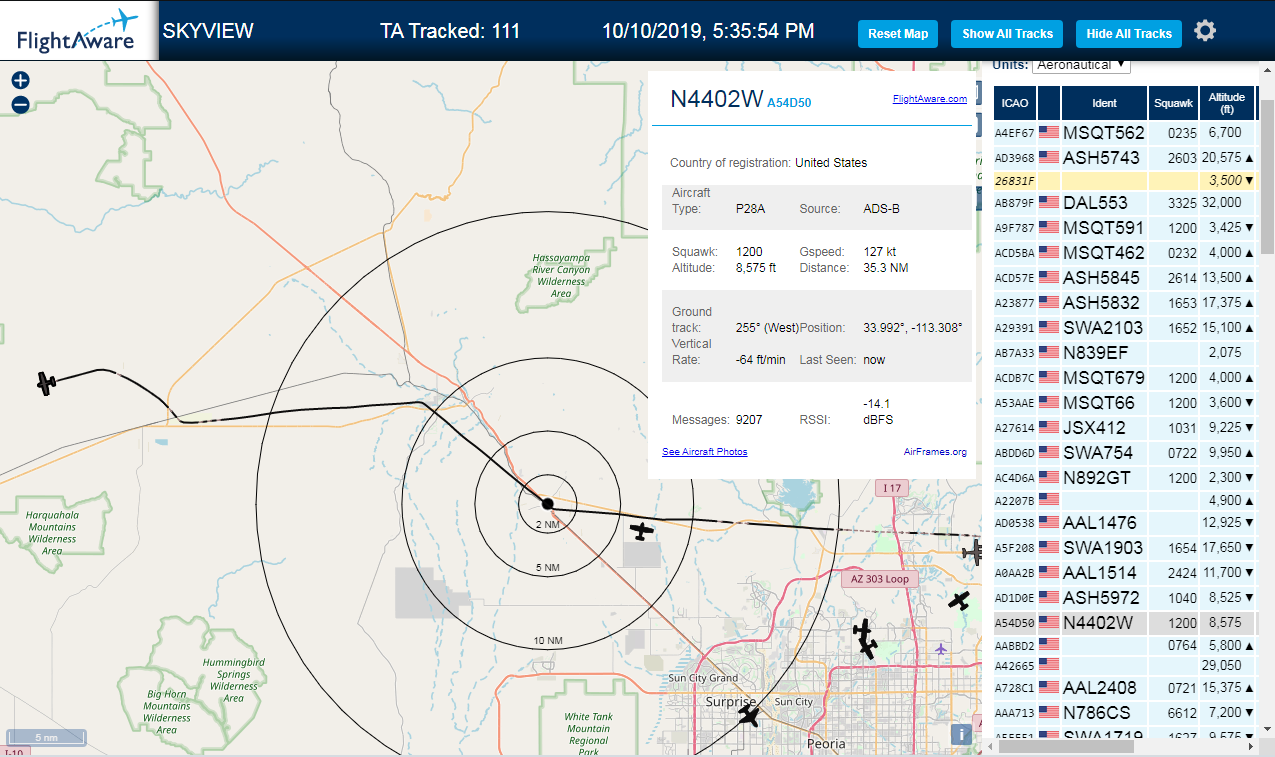Select the AABBD2 row
Viewport: 1275px width, 757px height.
click(x=1125, y=645)
